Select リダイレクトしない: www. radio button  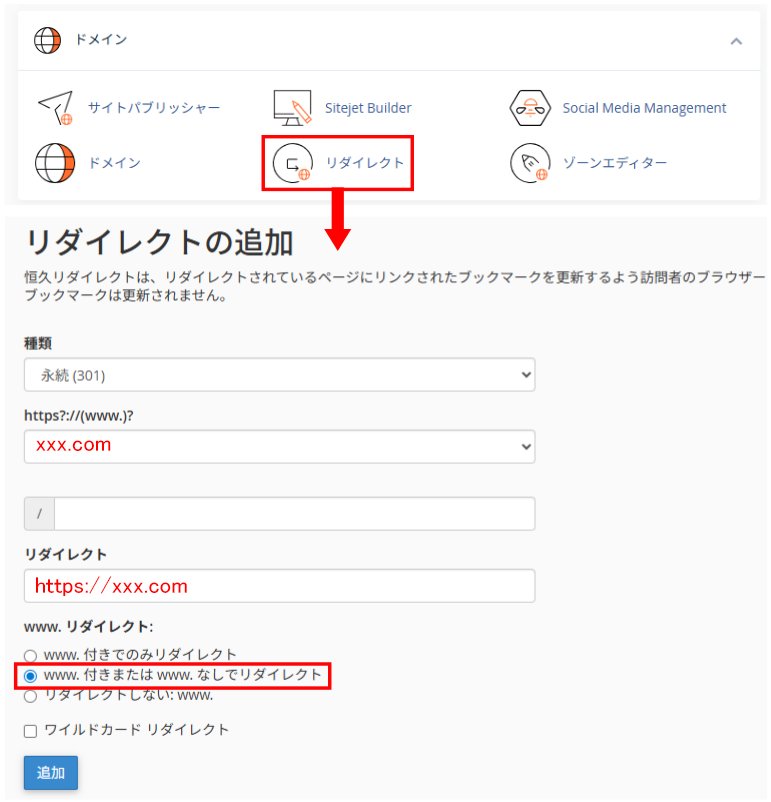(x=31, y=696)
